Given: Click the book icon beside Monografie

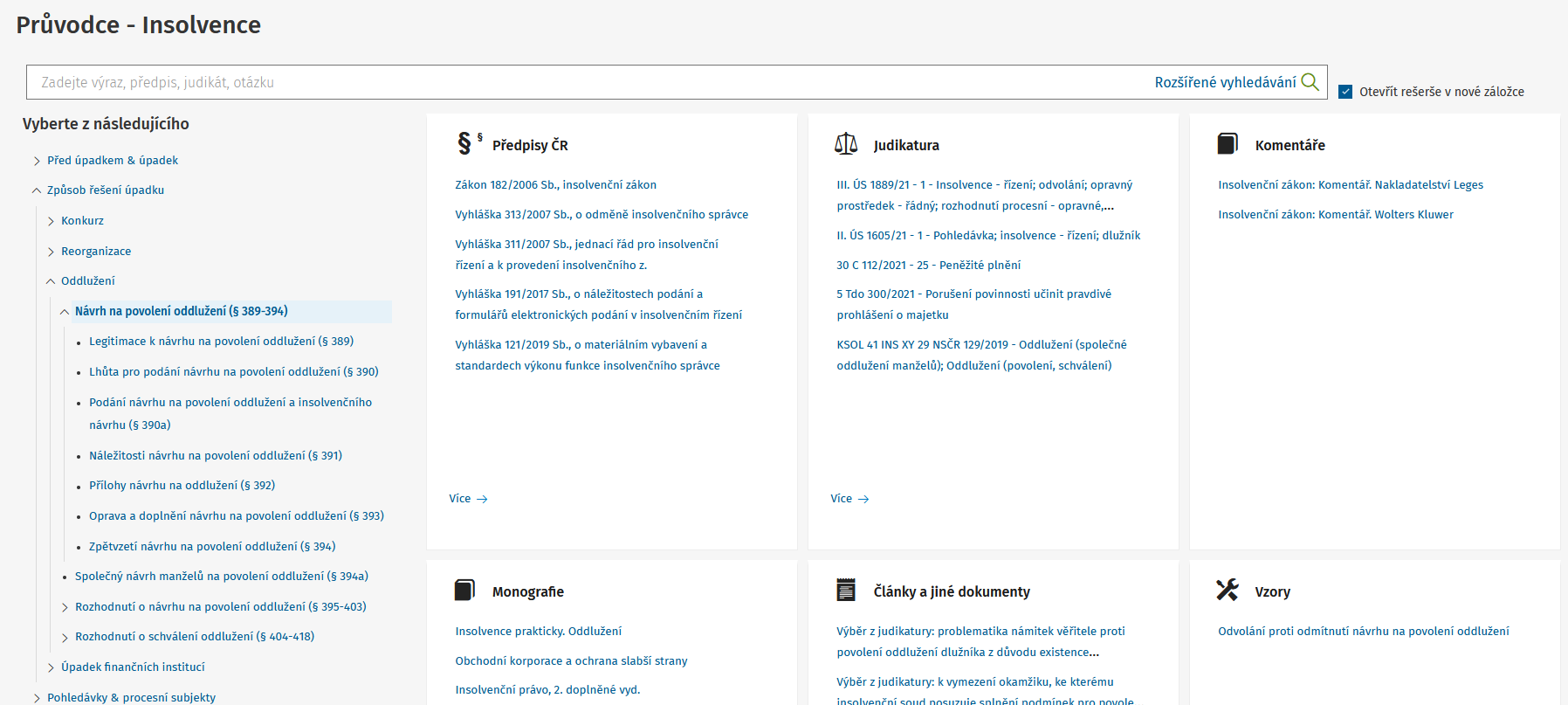Looking at the screenshot, I should [464, 591].
